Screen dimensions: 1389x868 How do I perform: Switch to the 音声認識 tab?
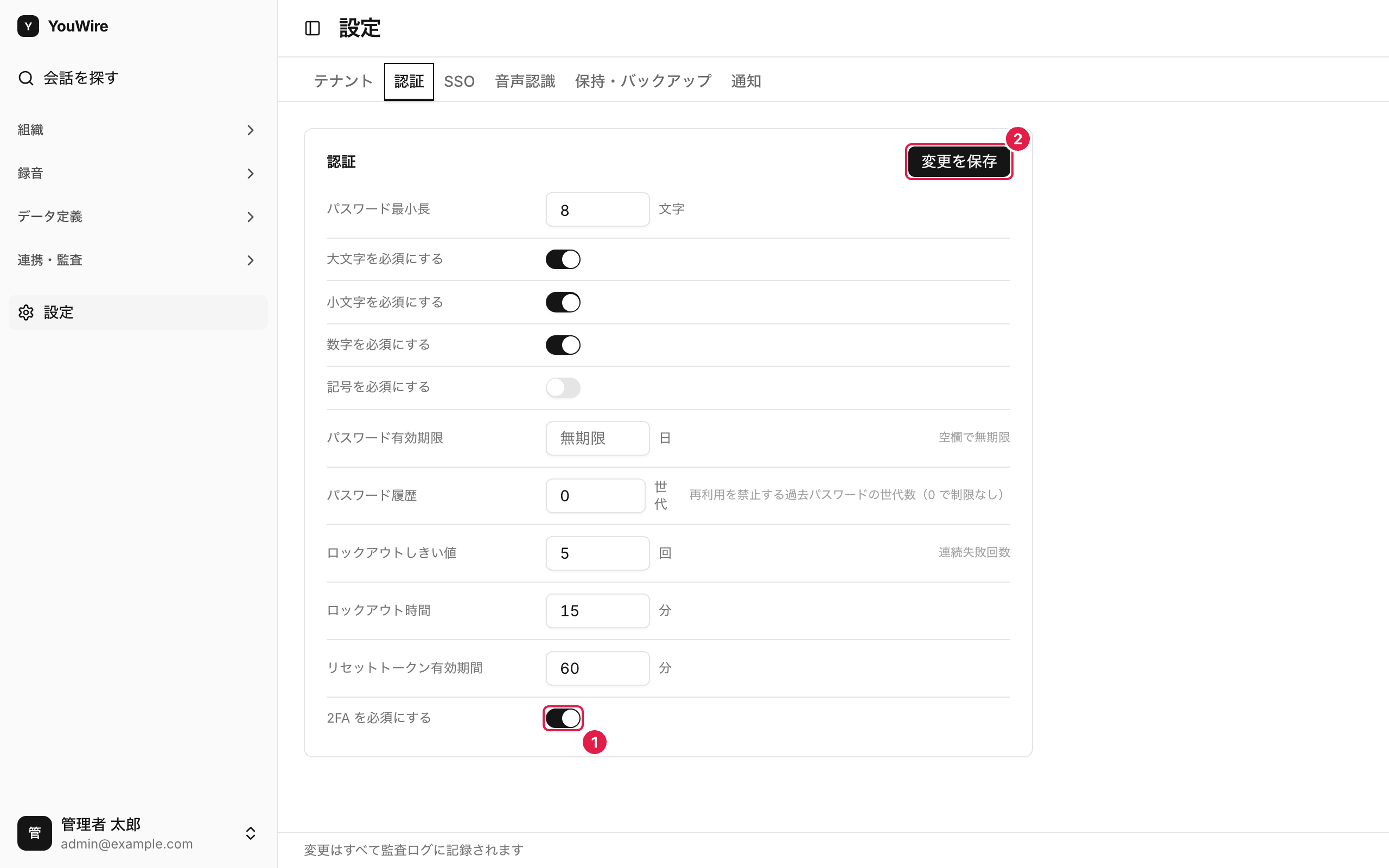(525, 81)
